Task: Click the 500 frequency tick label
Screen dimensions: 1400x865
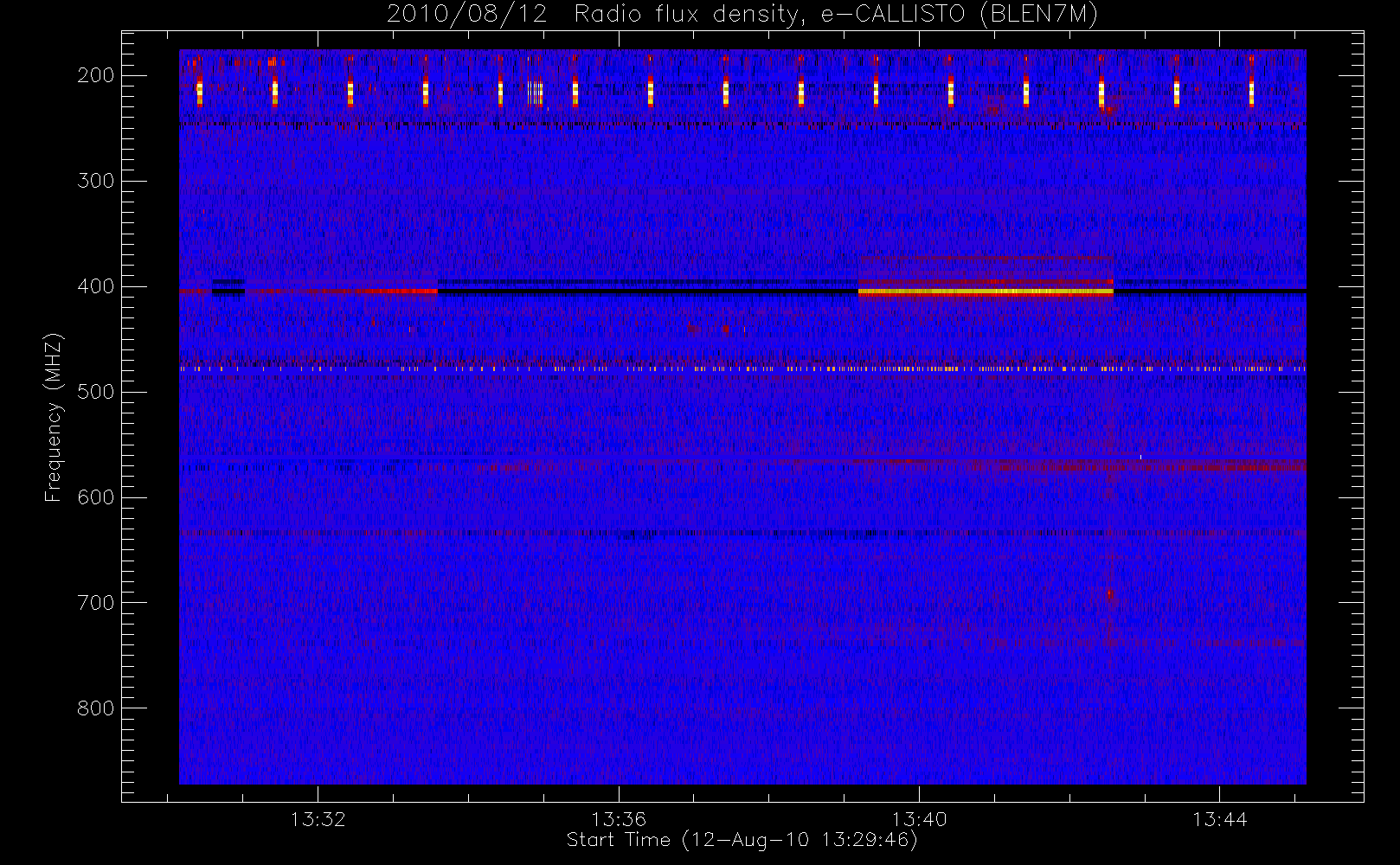Action: [96, 392]
